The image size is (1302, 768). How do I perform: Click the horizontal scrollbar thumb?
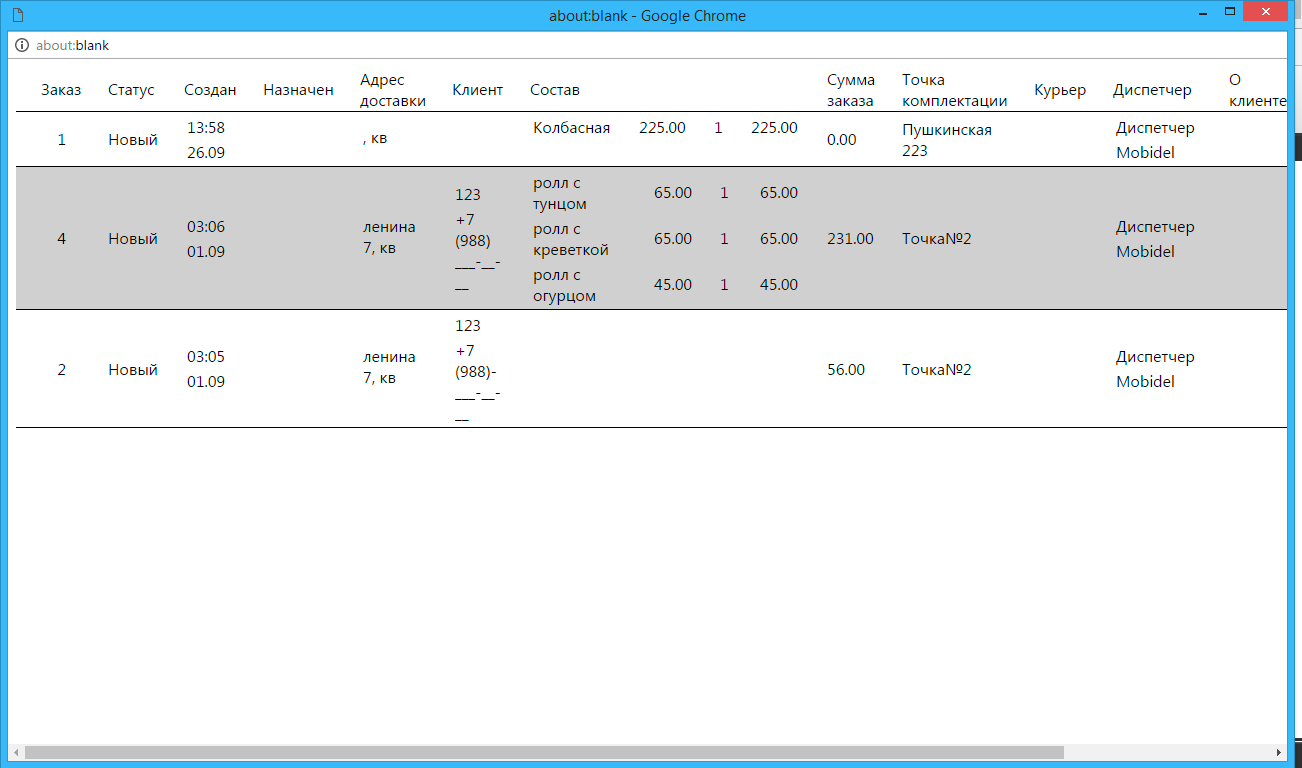[x=544, y=751]
